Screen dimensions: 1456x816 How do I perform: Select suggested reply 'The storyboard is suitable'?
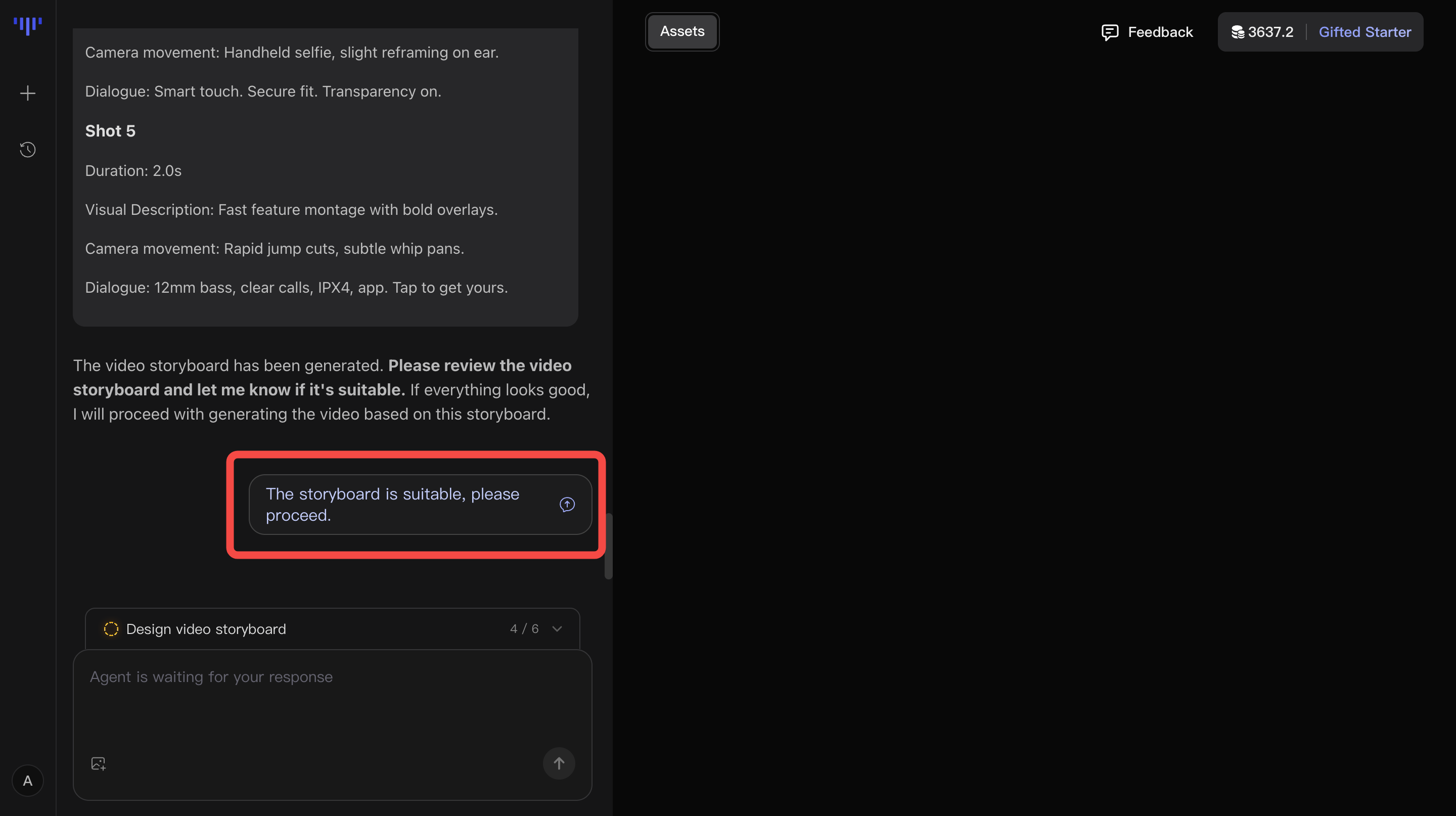point(392,504)
